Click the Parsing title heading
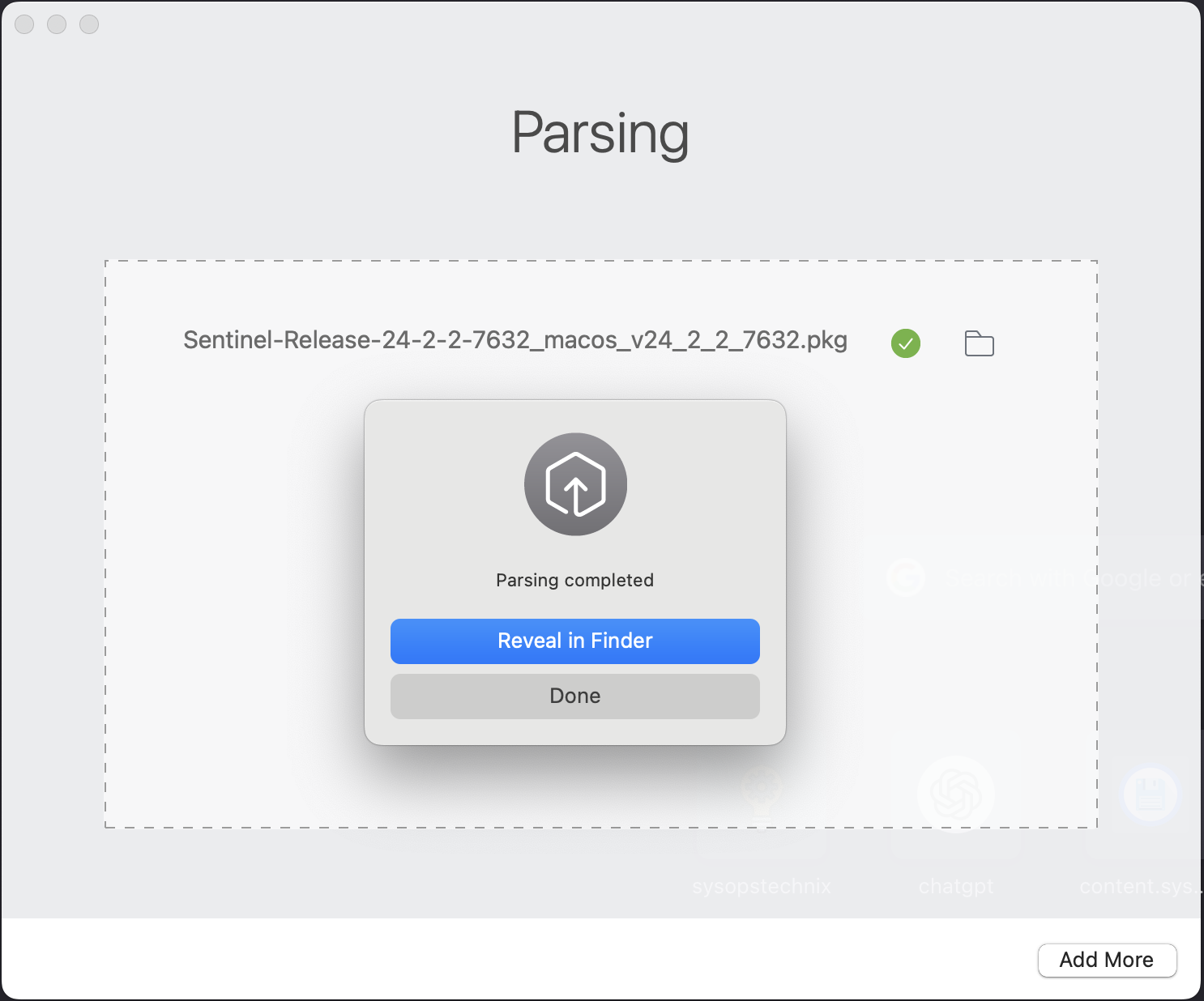The width and height of the screenshot is (1204, 1001). [x=600, y=134]
